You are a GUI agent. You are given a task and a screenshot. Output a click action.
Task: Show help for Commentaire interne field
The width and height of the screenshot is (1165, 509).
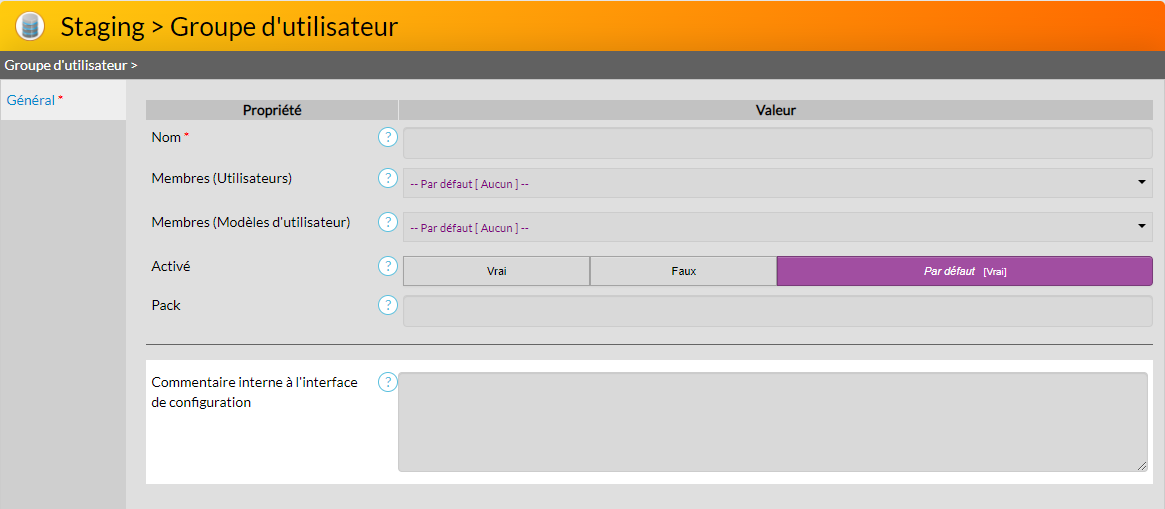[x=388, y=382]
